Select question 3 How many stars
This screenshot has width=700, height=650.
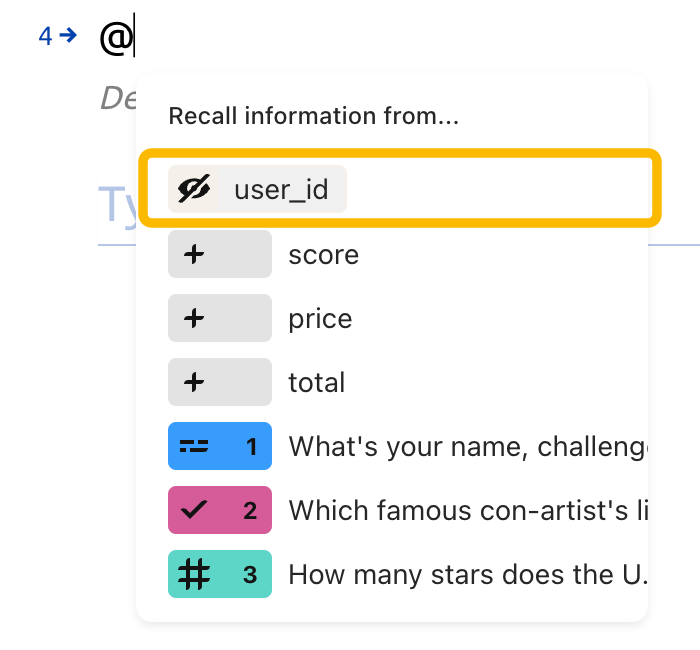(408, 574)
